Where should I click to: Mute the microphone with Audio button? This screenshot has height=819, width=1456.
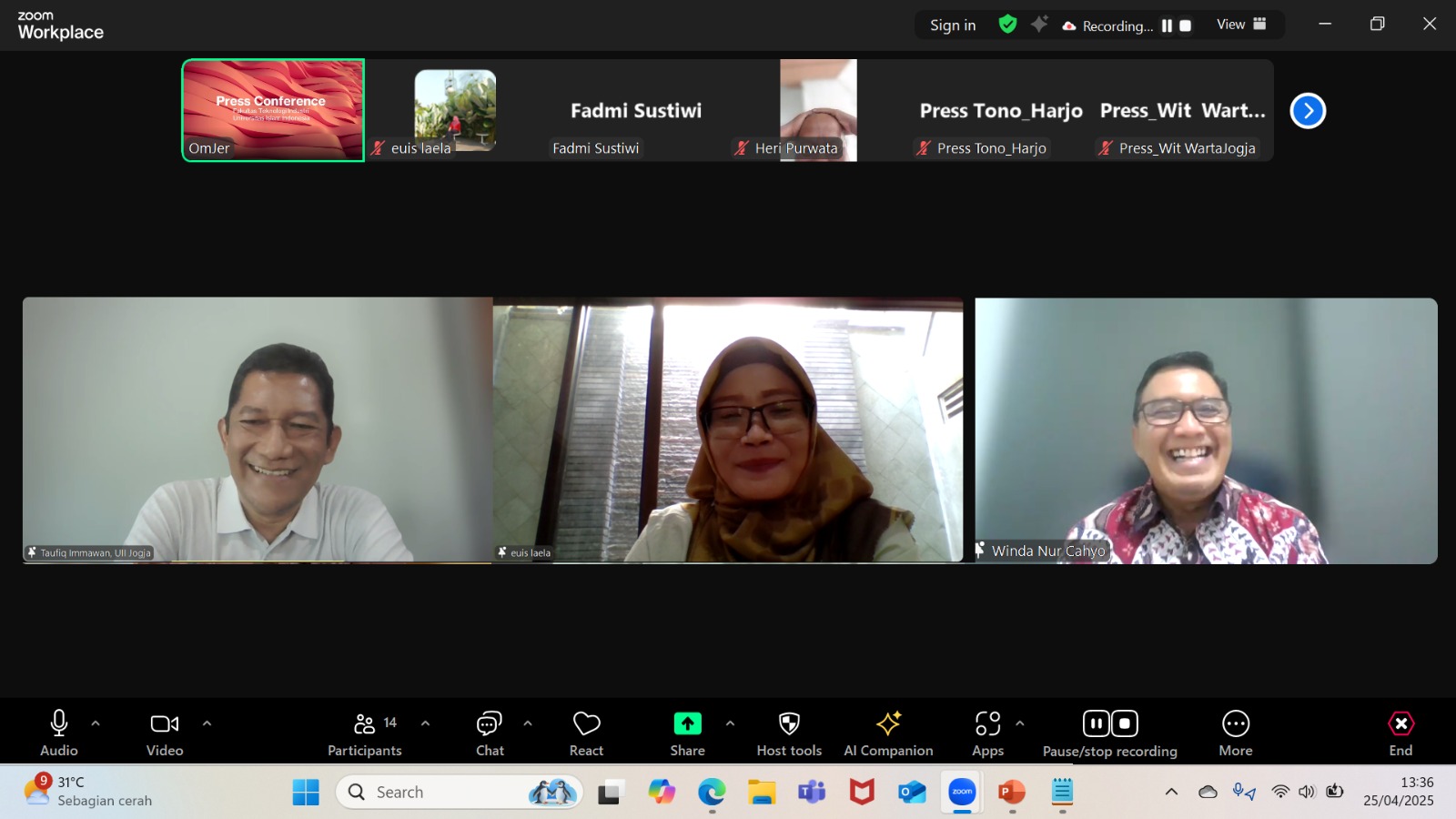pos(59,733)
